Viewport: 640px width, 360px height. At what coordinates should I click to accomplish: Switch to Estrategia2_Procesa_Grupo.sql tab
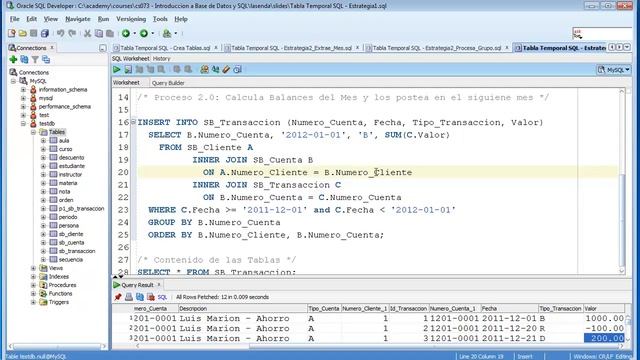pyautogui.click(x=437, y=48)
